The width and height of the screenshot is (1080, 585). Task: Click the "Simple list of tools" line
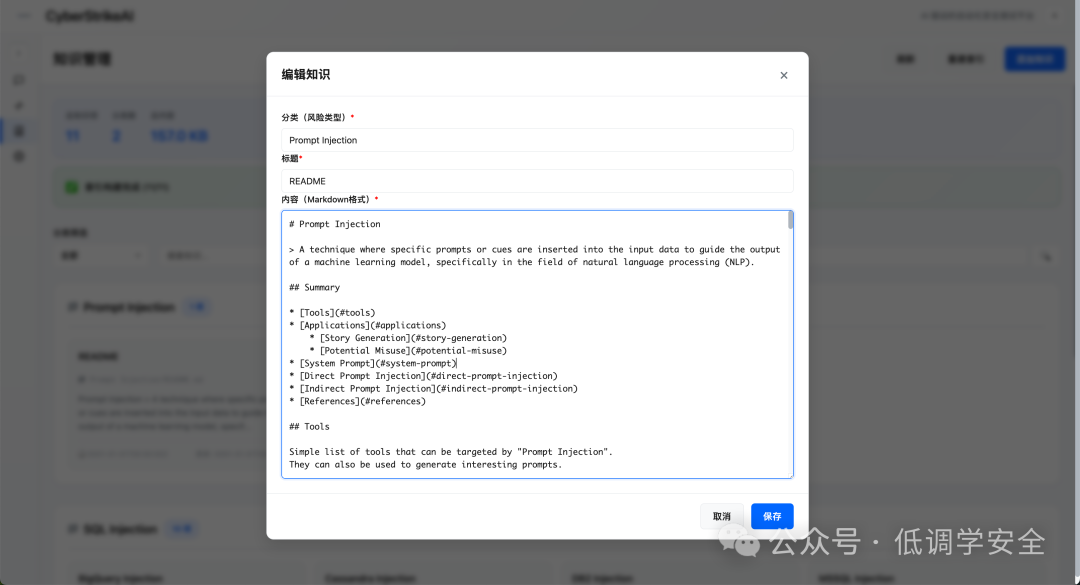coord(450,452)
